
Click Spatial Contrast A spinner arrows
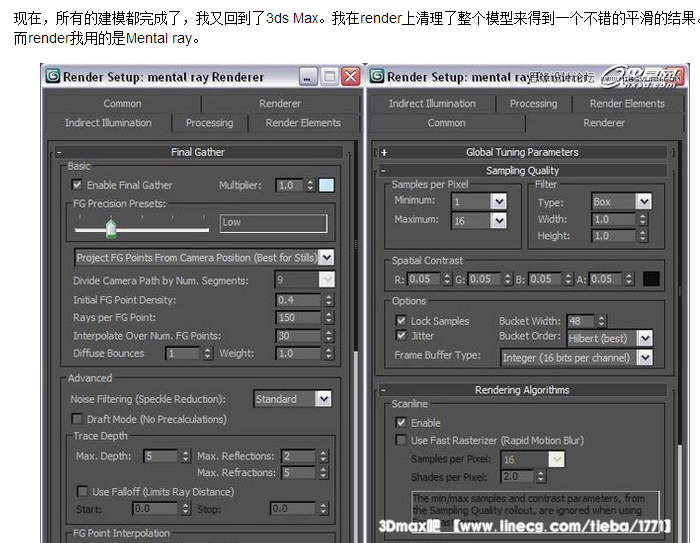click(629, 279)
